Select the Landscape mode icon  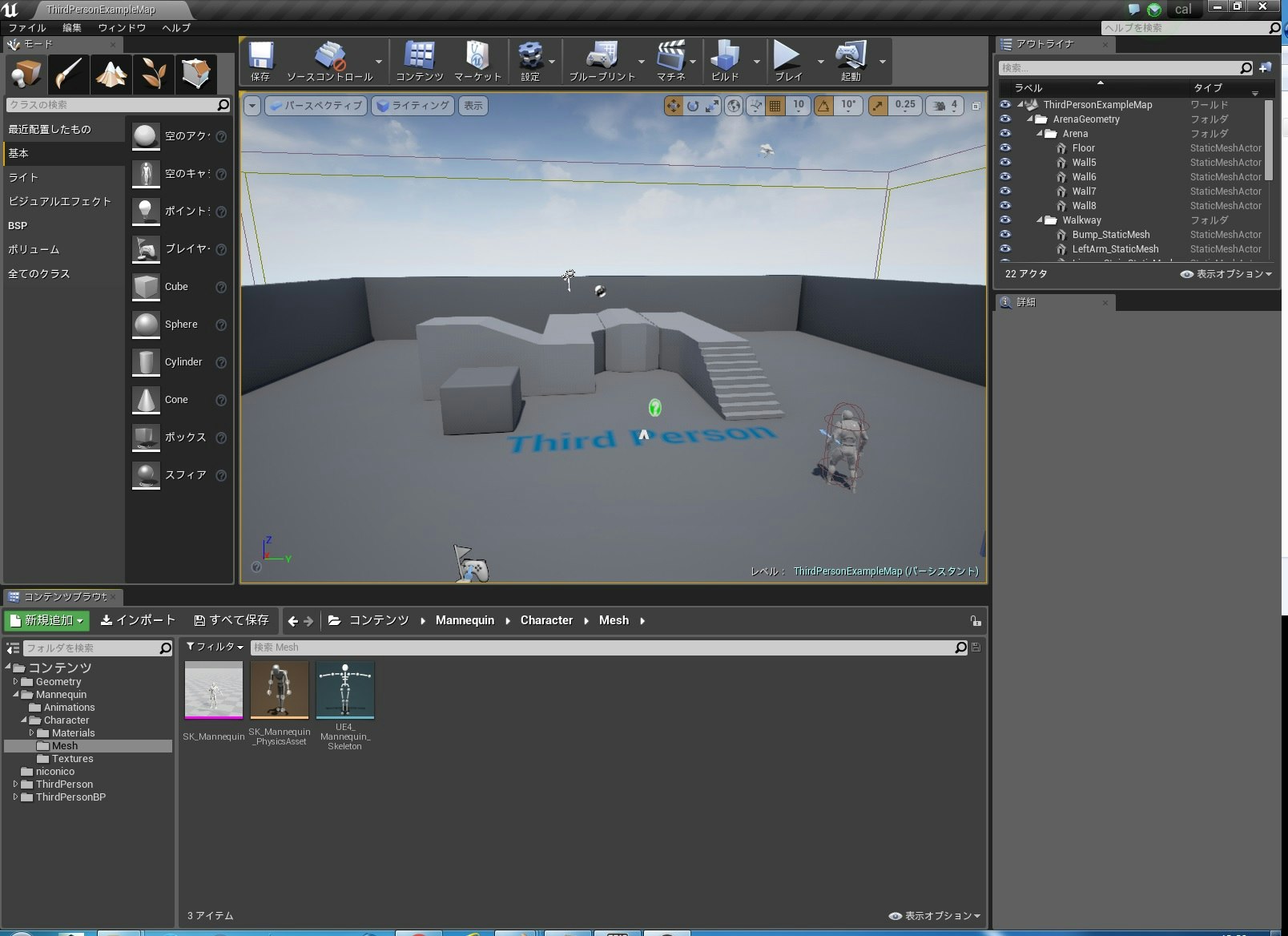coord(111,74)
